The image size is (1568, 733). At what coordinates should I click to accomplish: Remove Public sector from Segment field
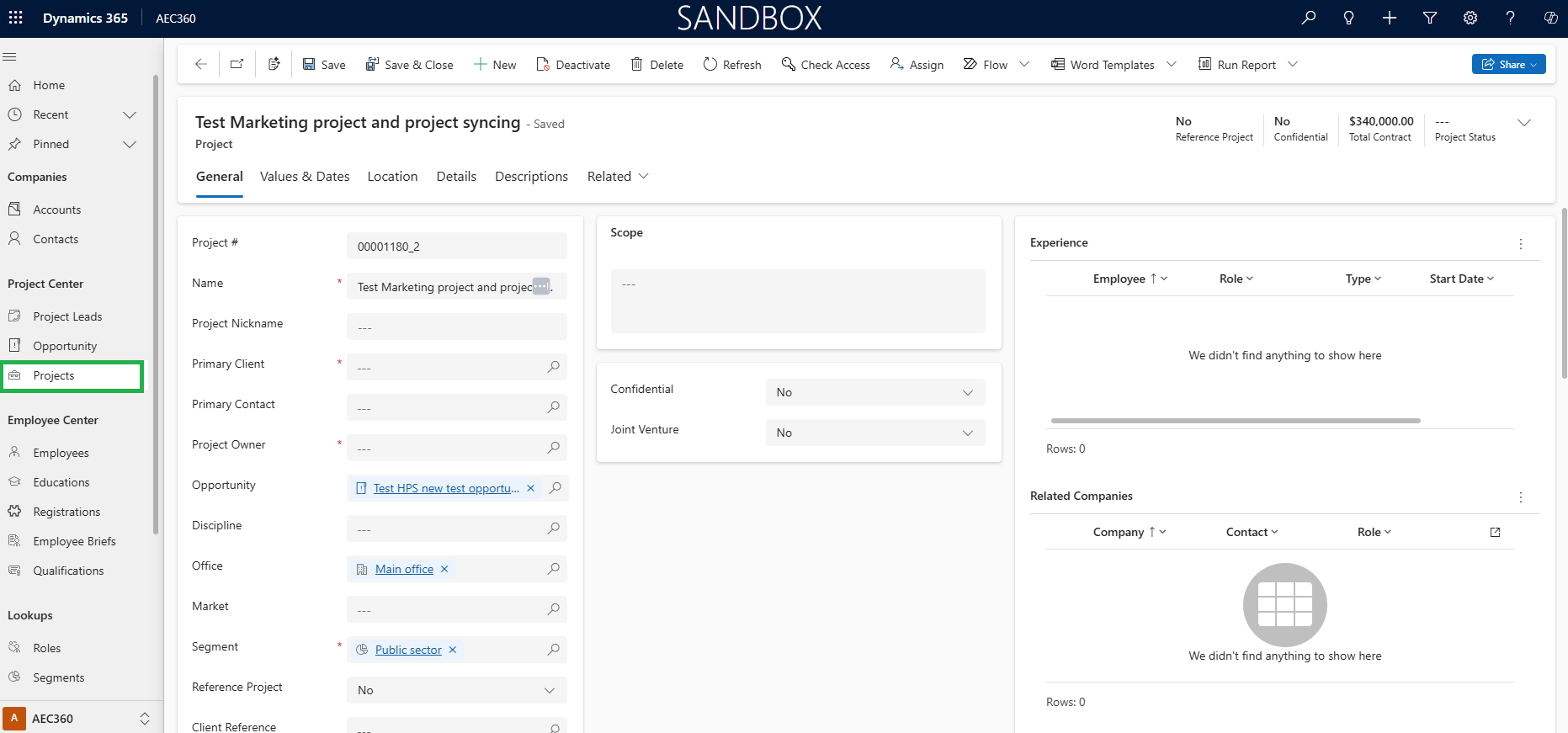pos(453,650)
